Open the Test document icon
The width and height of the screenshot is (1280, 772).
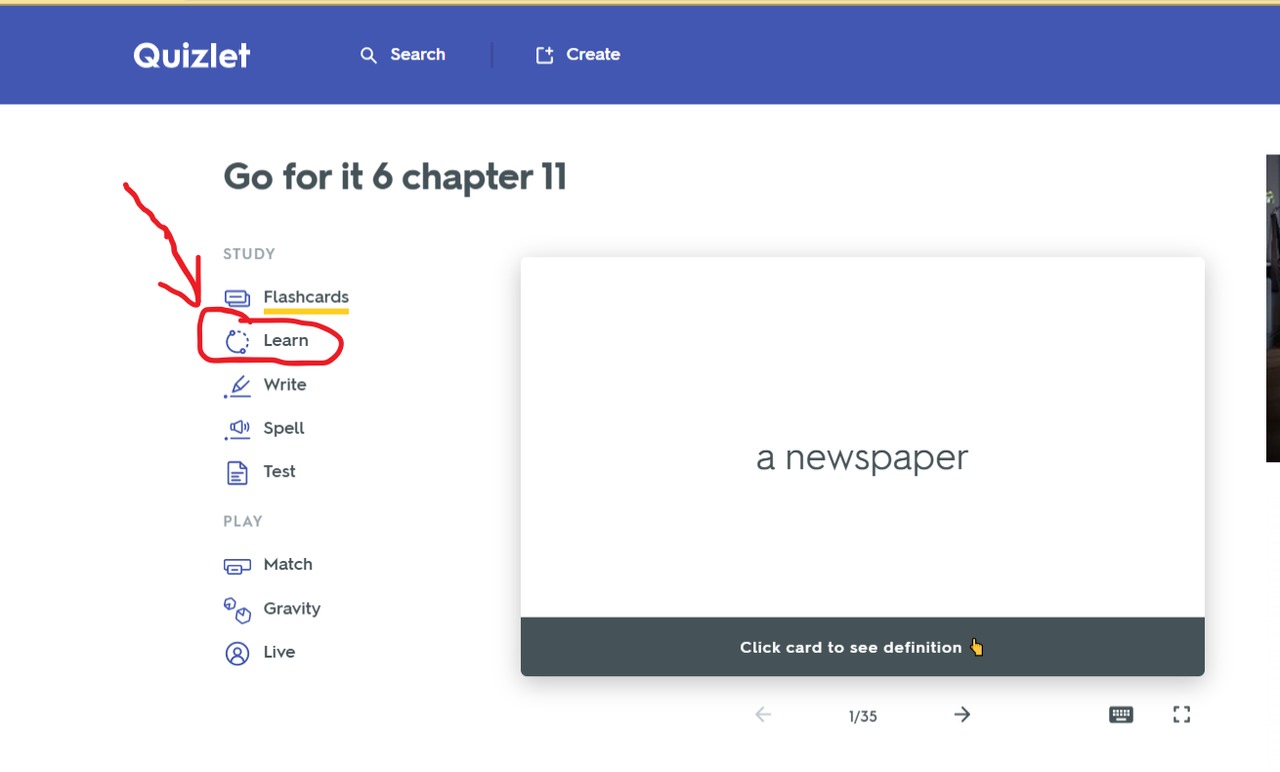pos(237,472)
